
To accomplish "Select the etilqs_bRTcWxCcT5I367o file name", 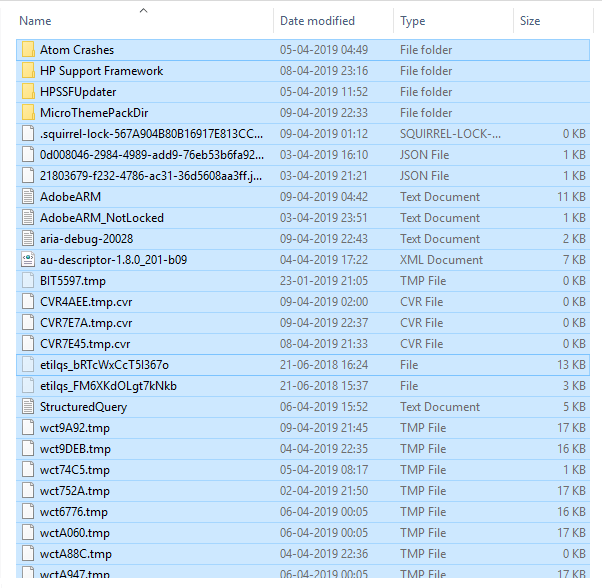I will (104, 365).
